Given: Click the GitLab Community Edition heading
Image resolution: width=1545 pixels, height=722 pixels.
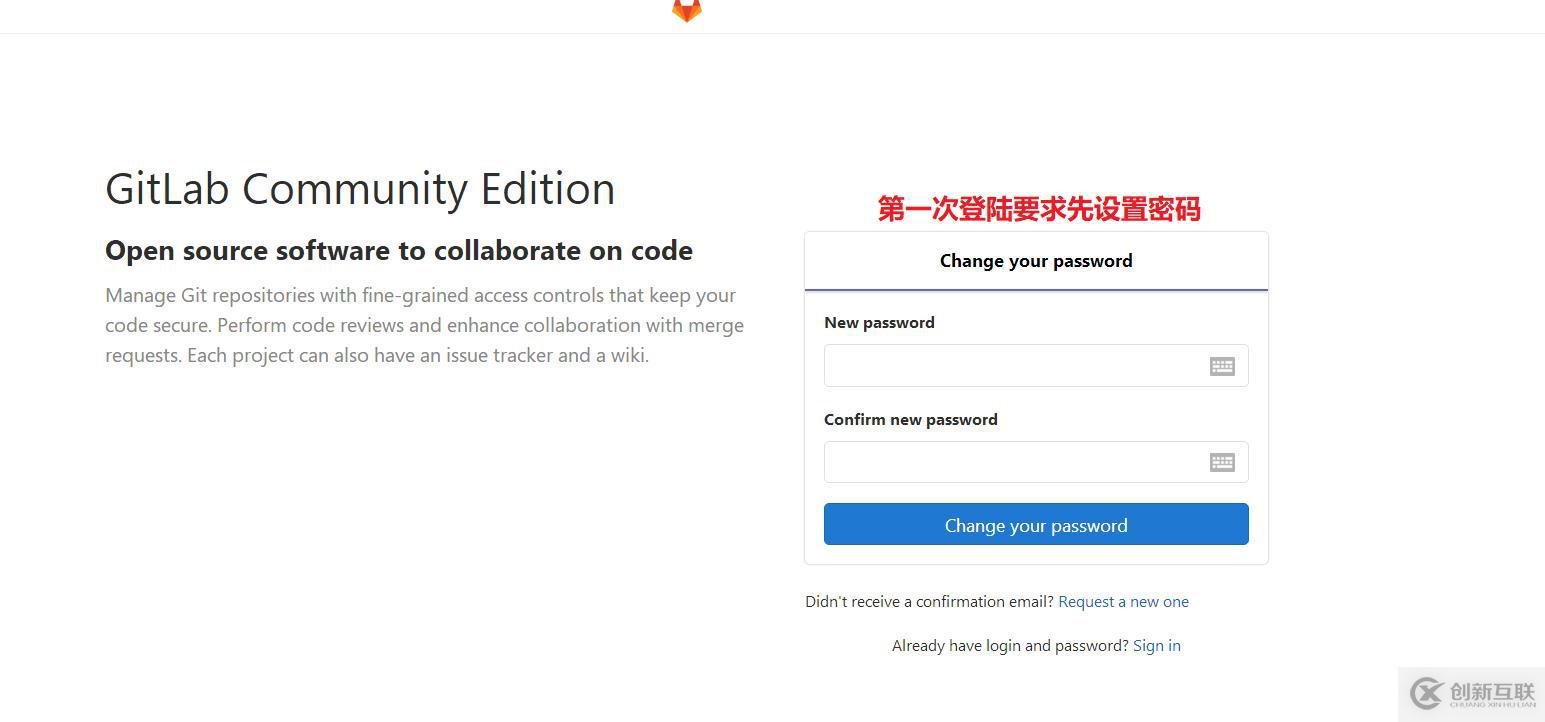Looking at the screenshot, I should click(x=360, y=189).
